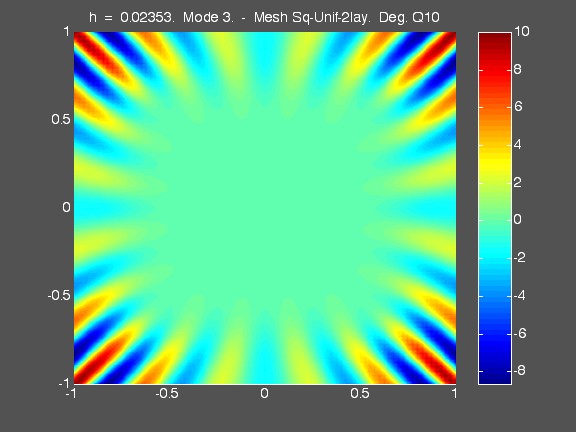Click the x-axis tick label '1'
The image size is (576, 432).
tap(454, 394)
